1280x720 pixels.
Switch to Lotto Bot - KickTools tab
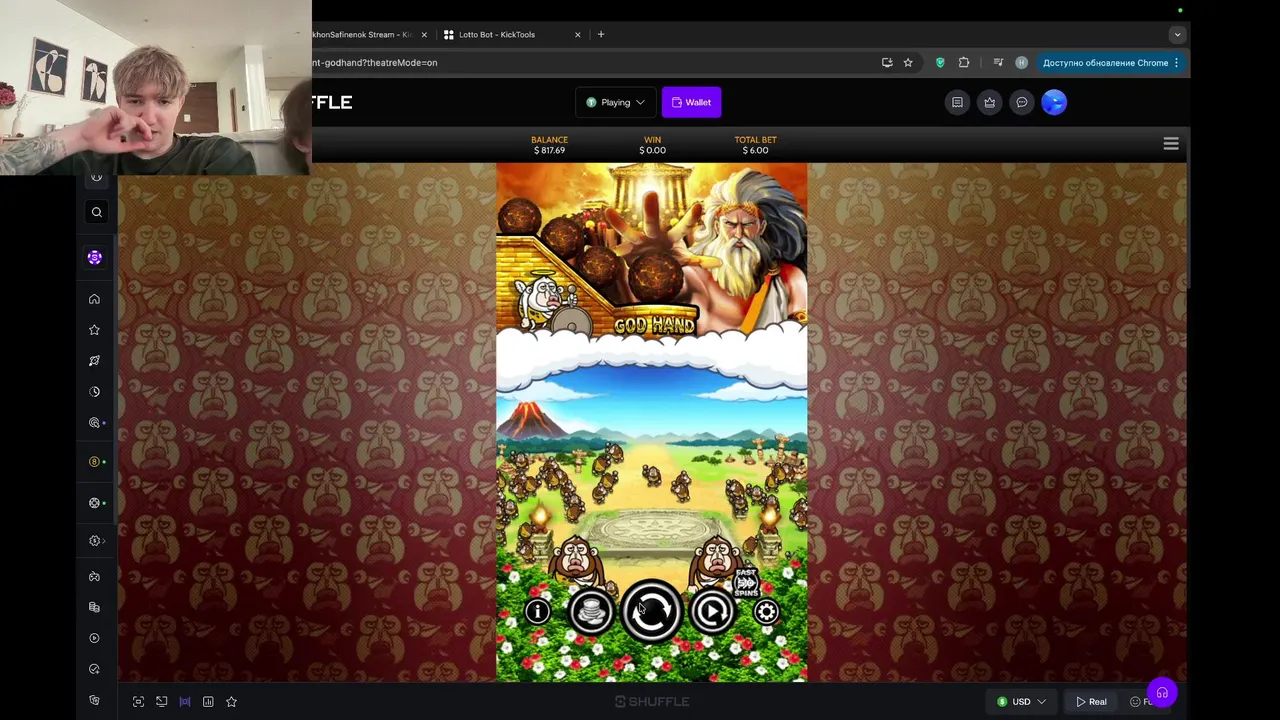click(508, 34)
